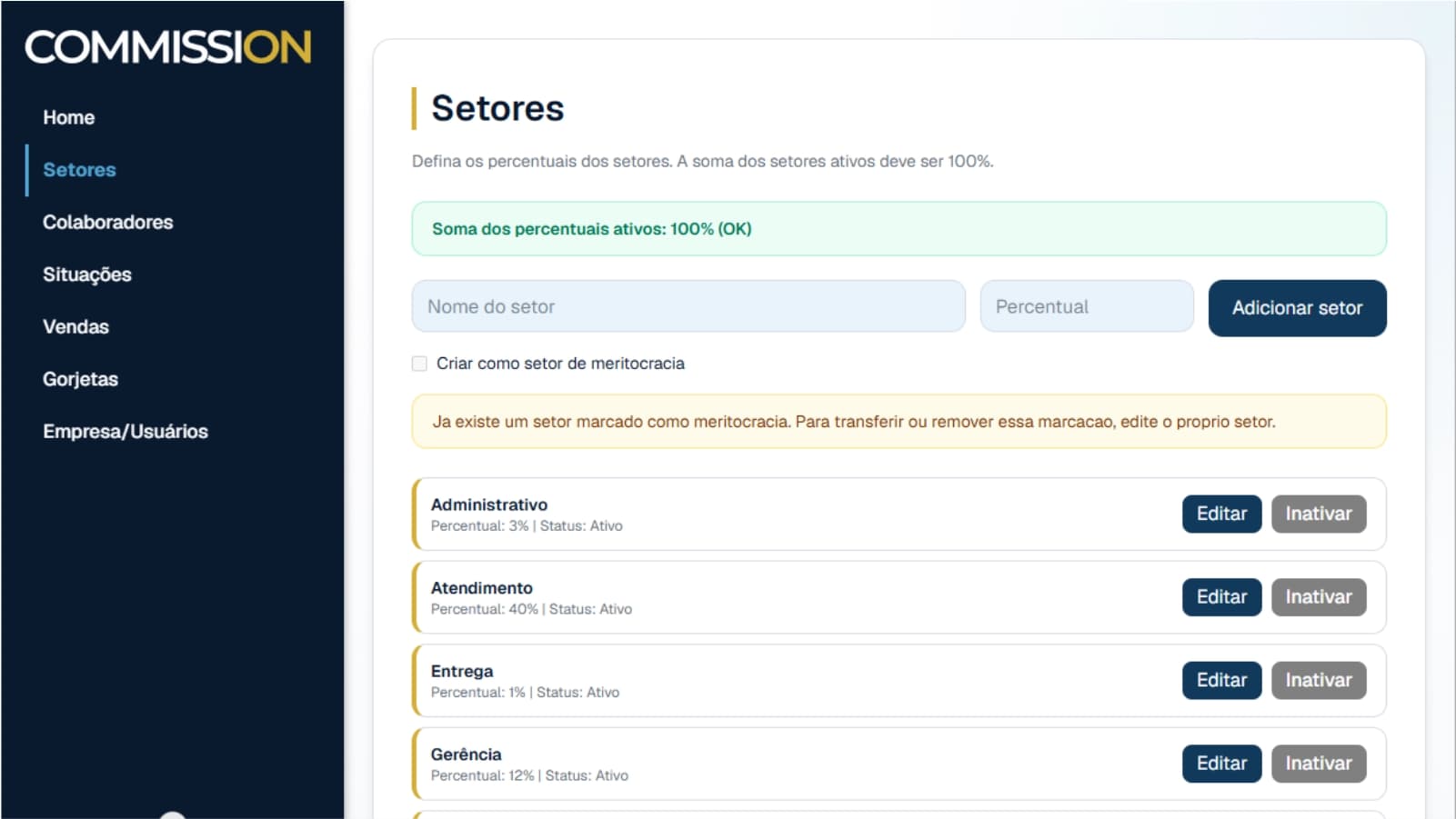Go to Vendas
This screenshot has width=1456, height=819.
click(x=76, y=326)
